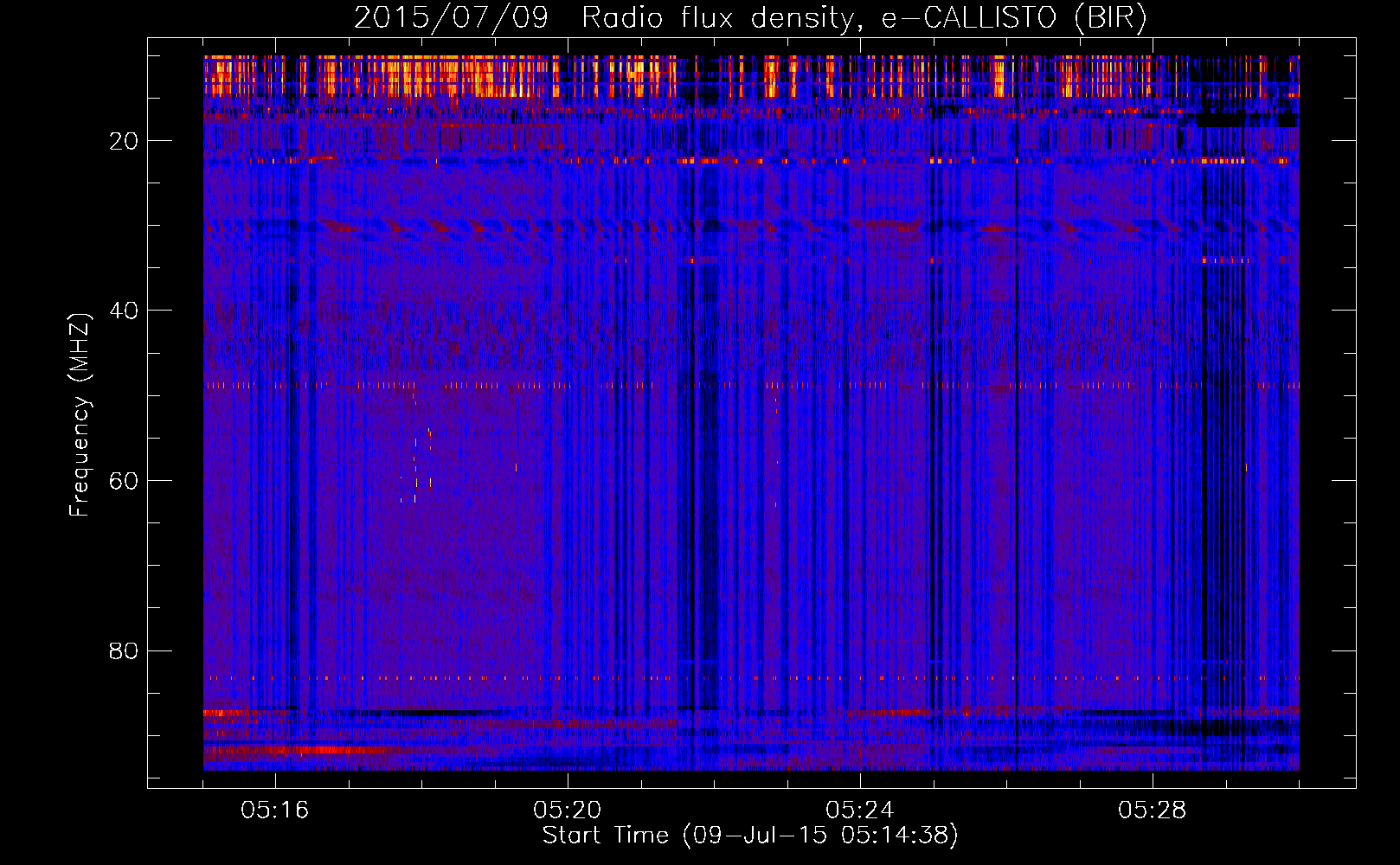This screenshot has height=865, width=1400.
Task: Click the 20 MHz frequency tick label
Action: (124, 141)
